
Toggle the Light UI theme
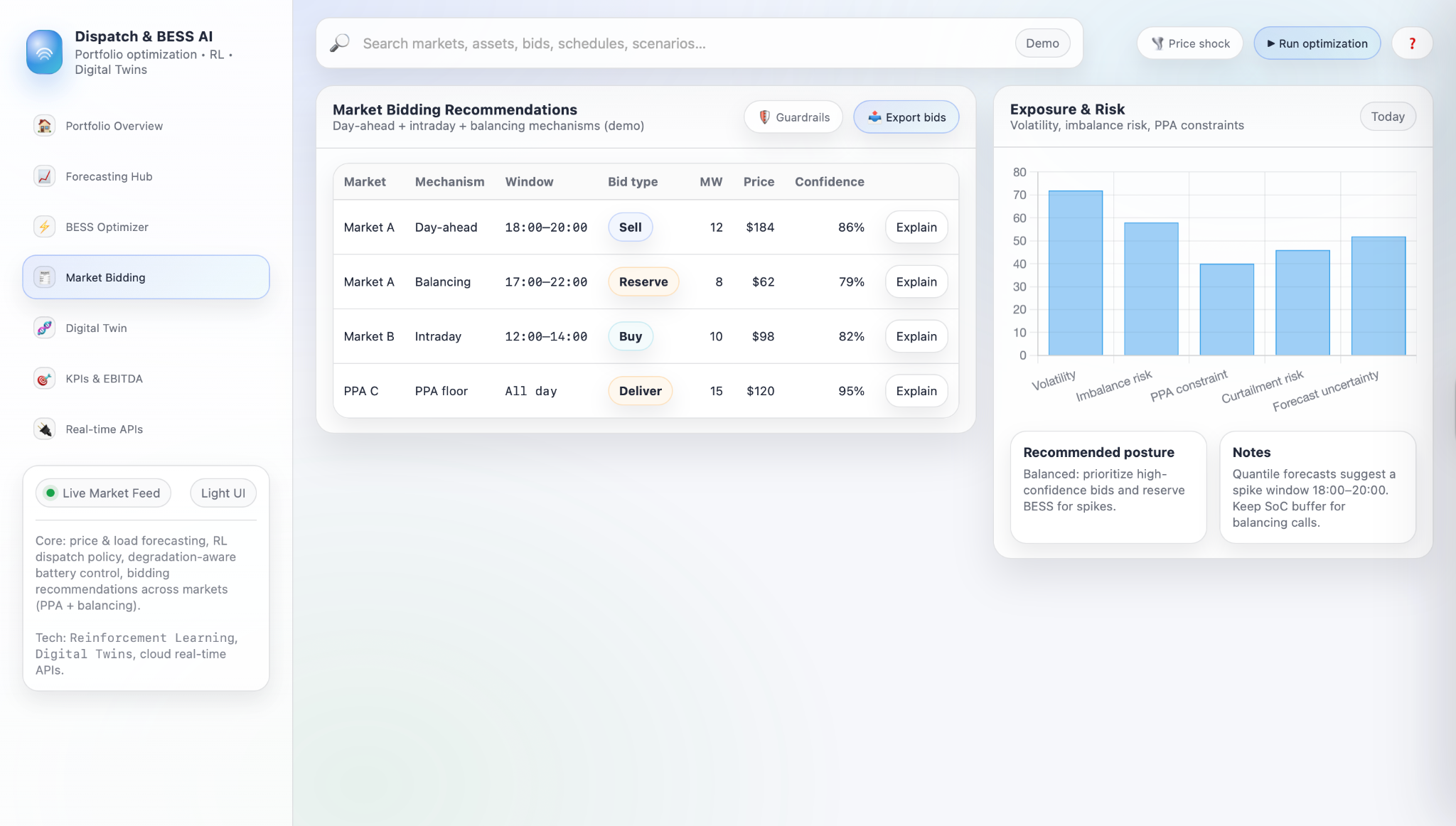[x=223, y=493]
